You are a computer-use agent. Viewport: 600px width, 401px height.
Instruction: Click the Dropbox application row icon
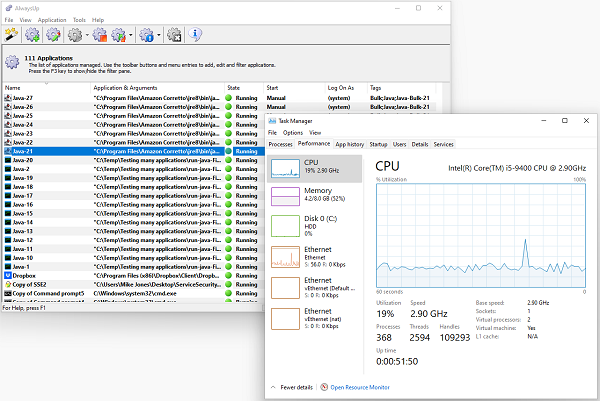8,274
